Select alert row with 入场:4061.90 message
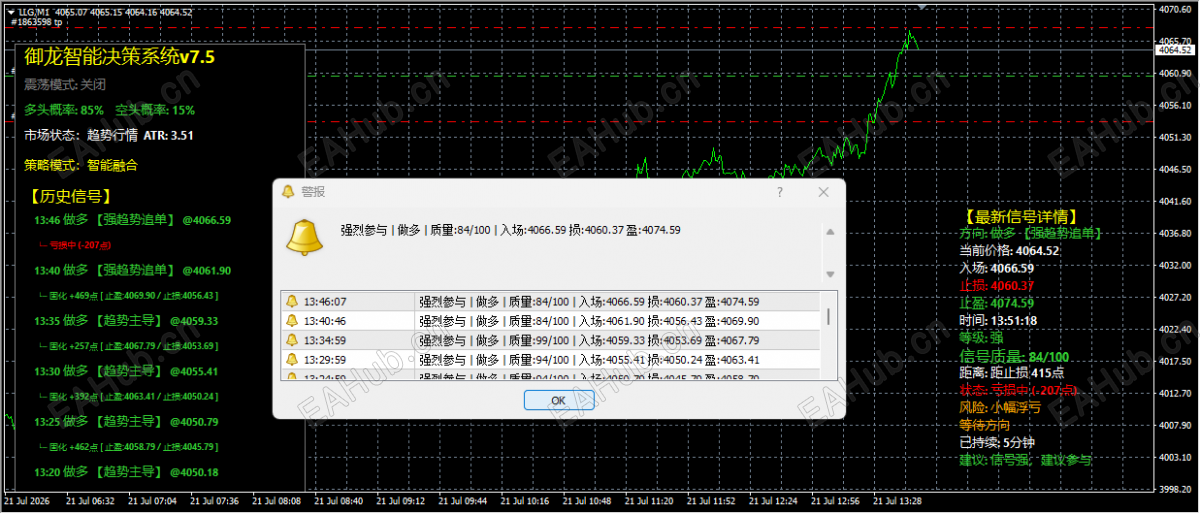Viewport: 1200px width, 514px height. [x=550, y=321]
